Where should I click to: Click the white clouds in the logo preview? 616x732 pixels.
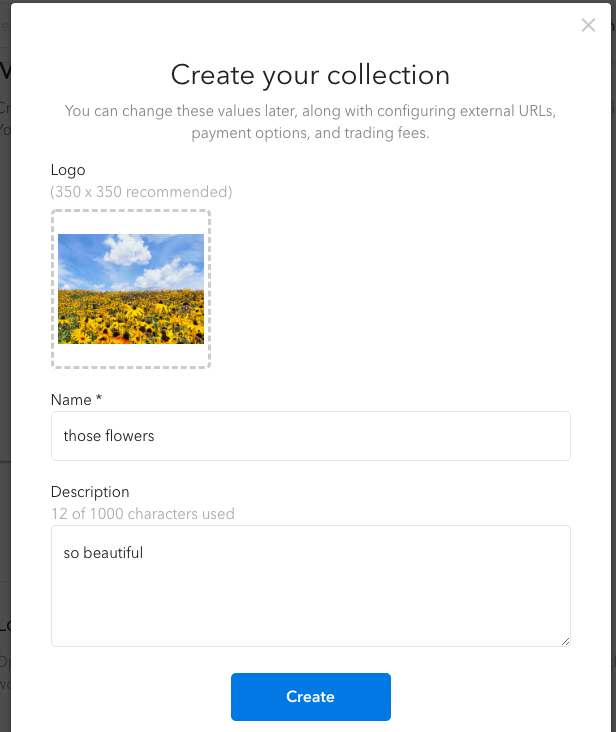tap(127, 250)
